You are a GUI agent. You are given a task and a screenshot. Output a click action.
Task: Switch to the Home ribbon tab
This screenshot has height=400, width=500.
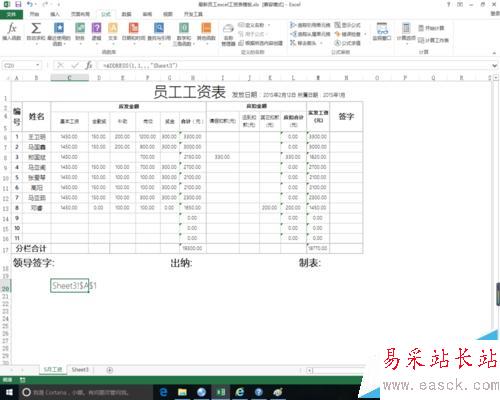pos(34,14)
